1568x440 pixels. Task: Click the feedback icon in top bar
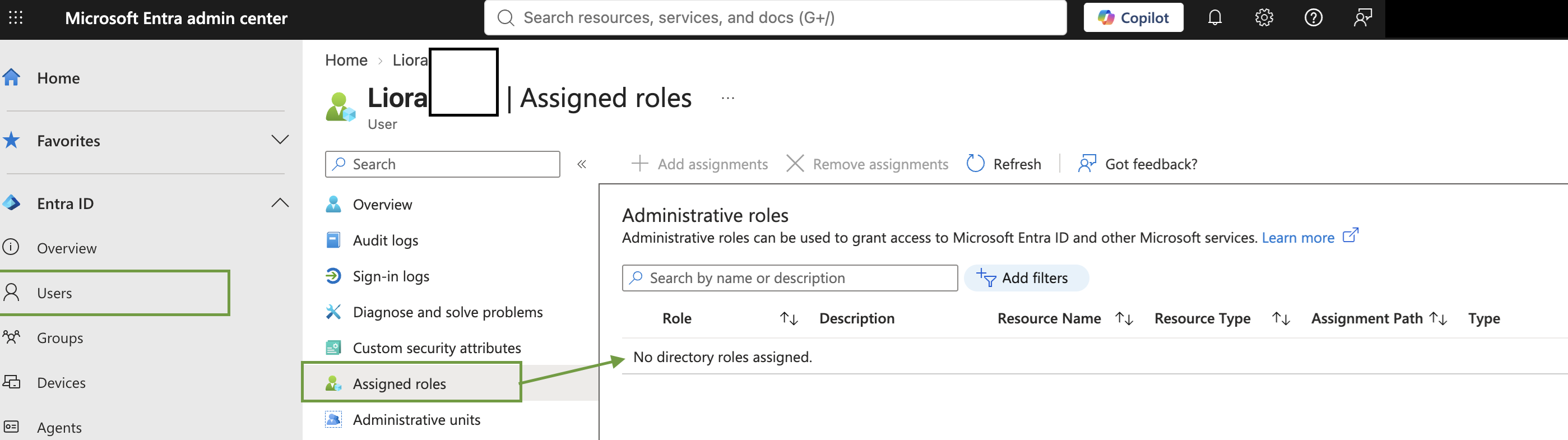pyautogui.click(x=1362, y=17)
